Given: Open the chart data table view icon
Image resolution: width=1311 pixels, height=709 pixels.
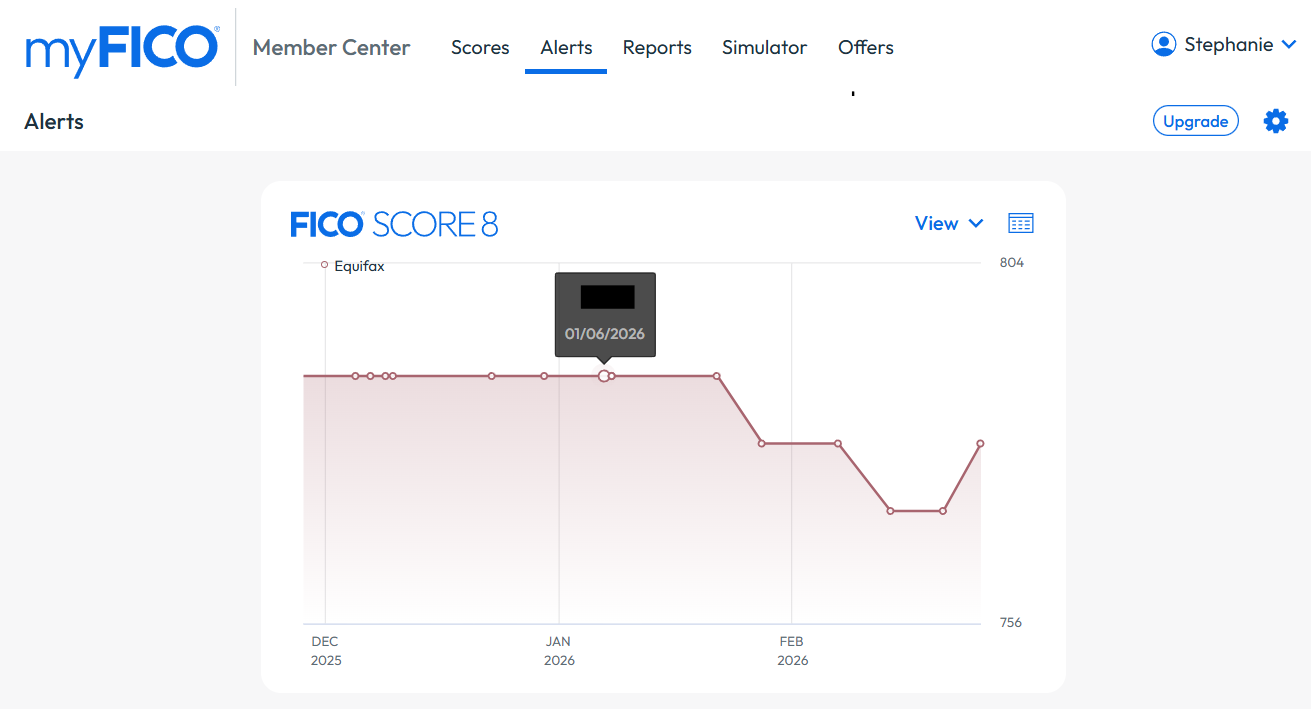Looking at the screenshot, I should click(1020, 223).
